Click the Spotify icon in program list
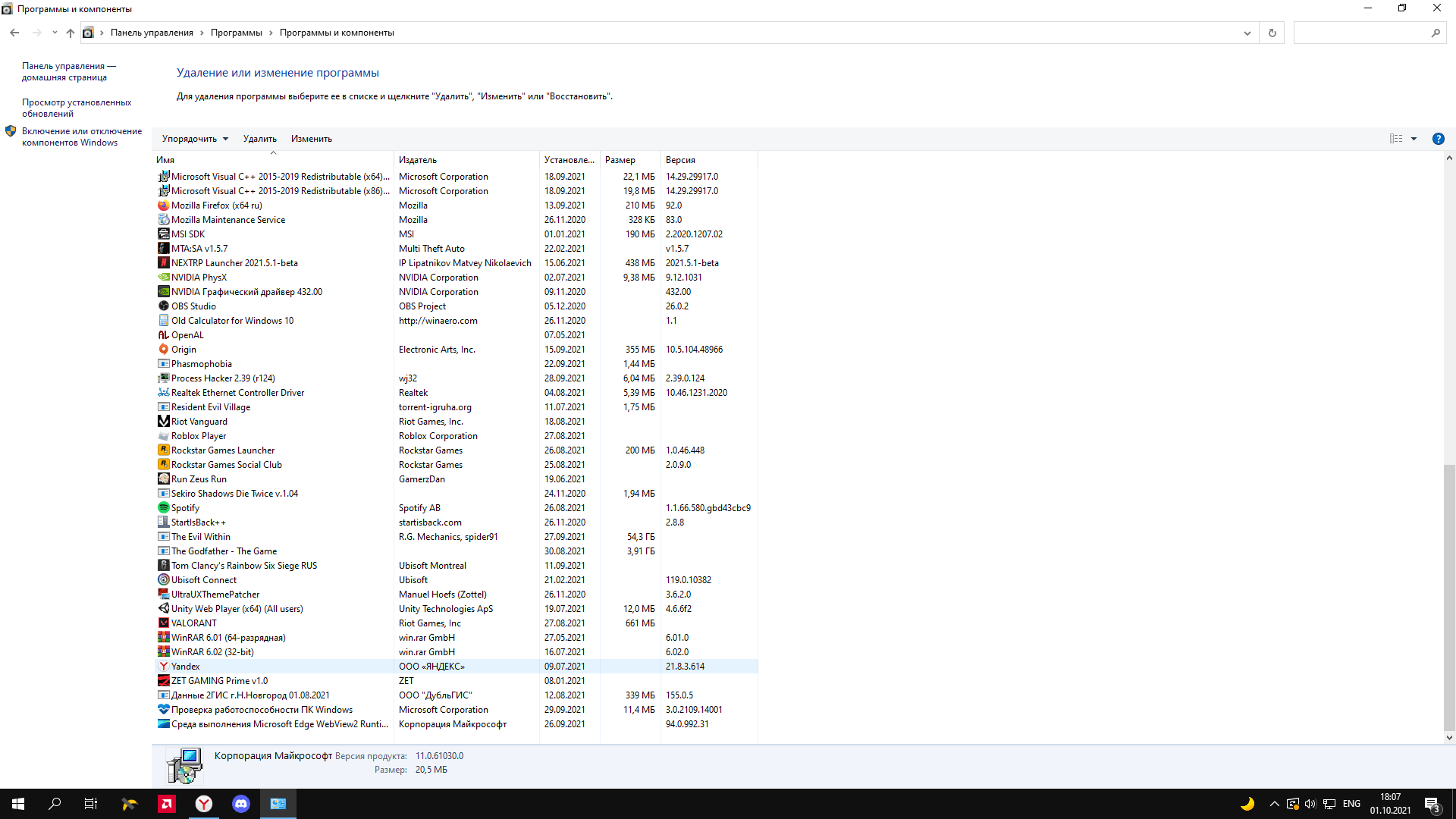 (x=163, y=508)
